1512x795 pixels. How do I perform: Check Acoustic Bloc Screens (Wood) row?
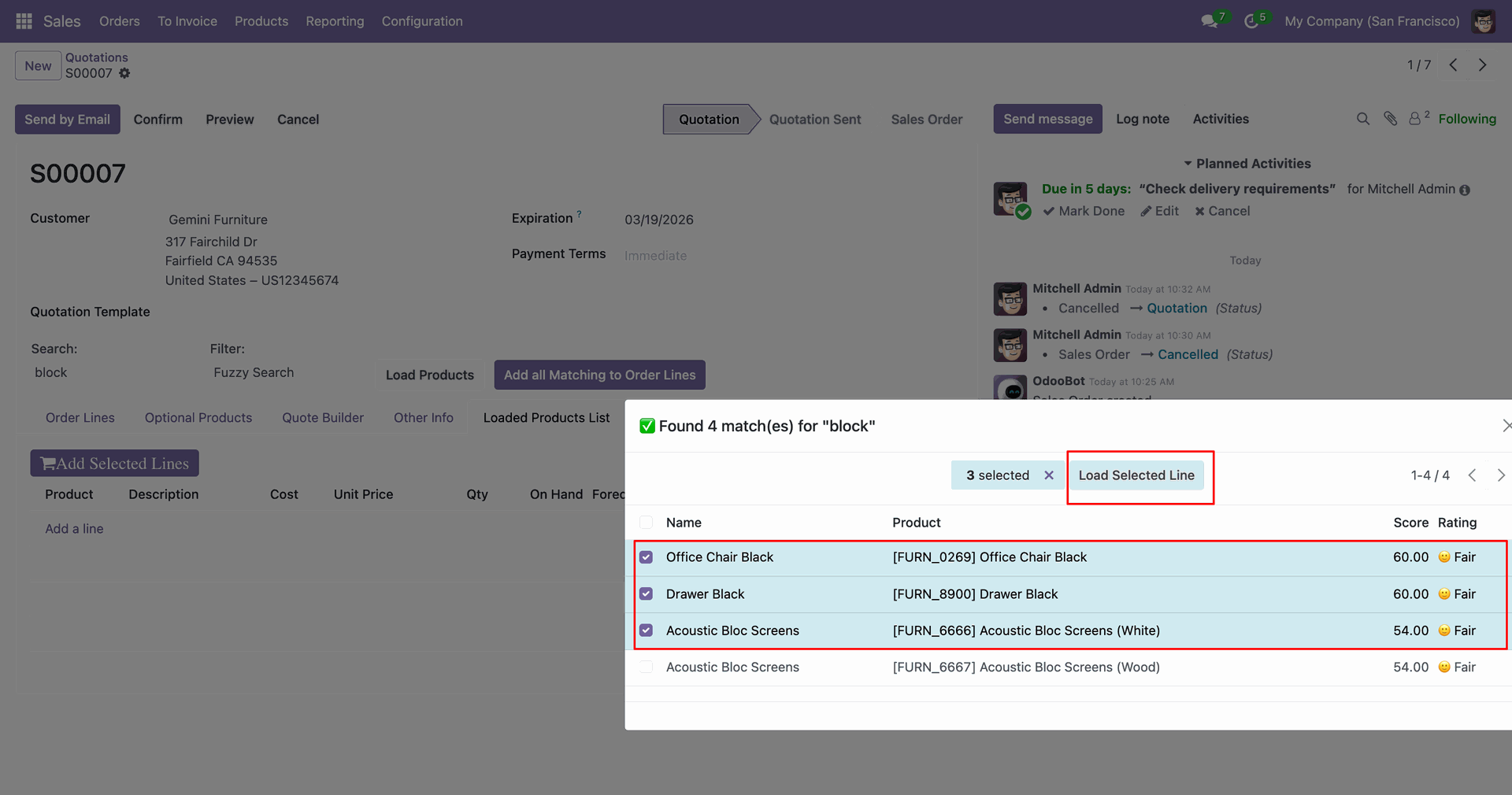click(x=647, y=667)
